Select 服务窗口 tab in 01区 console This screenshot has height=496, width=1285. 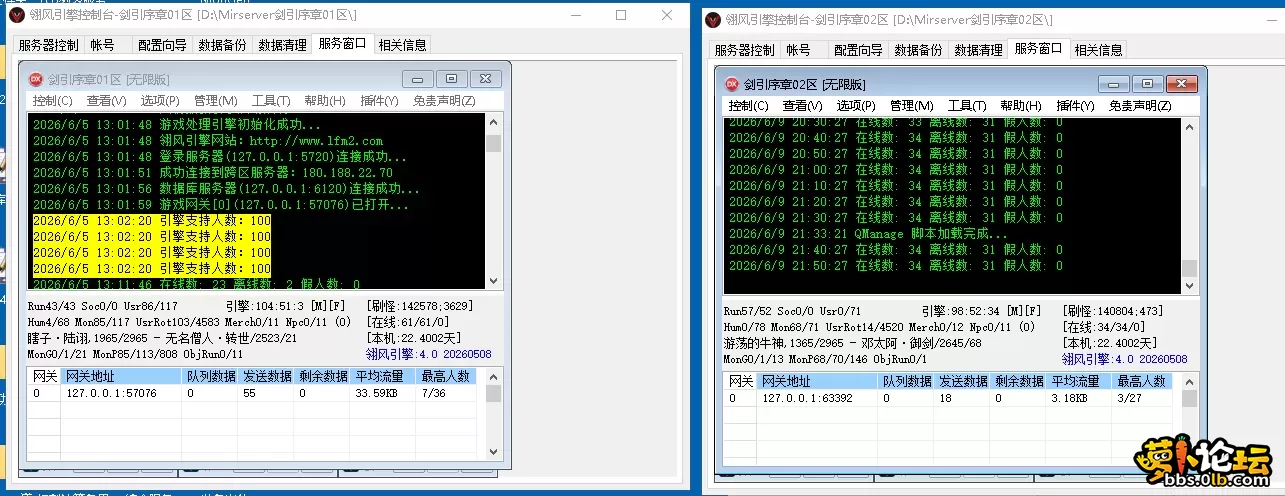pos(342,44)
